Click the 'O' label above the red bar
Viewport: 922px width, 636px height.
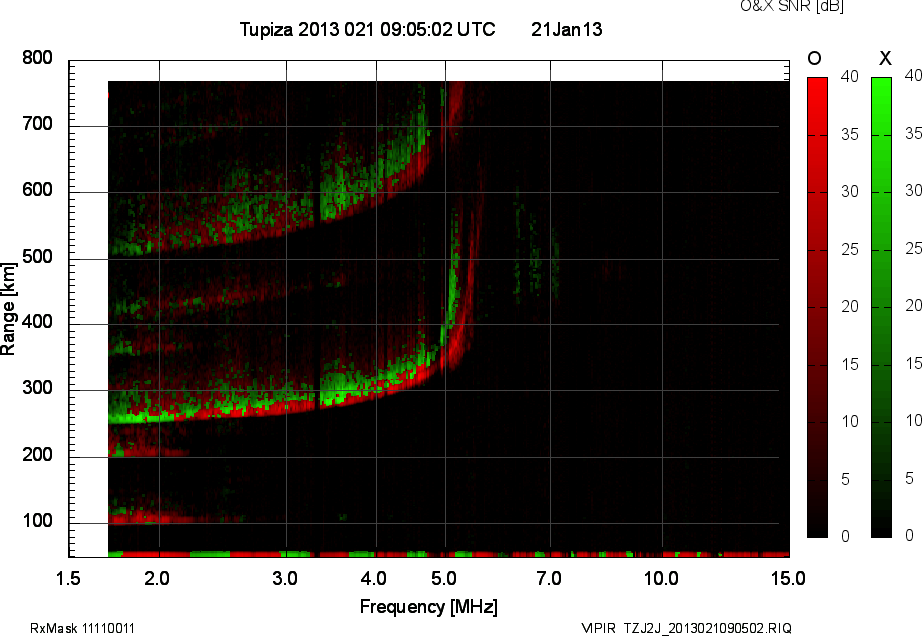pos(814,58)
